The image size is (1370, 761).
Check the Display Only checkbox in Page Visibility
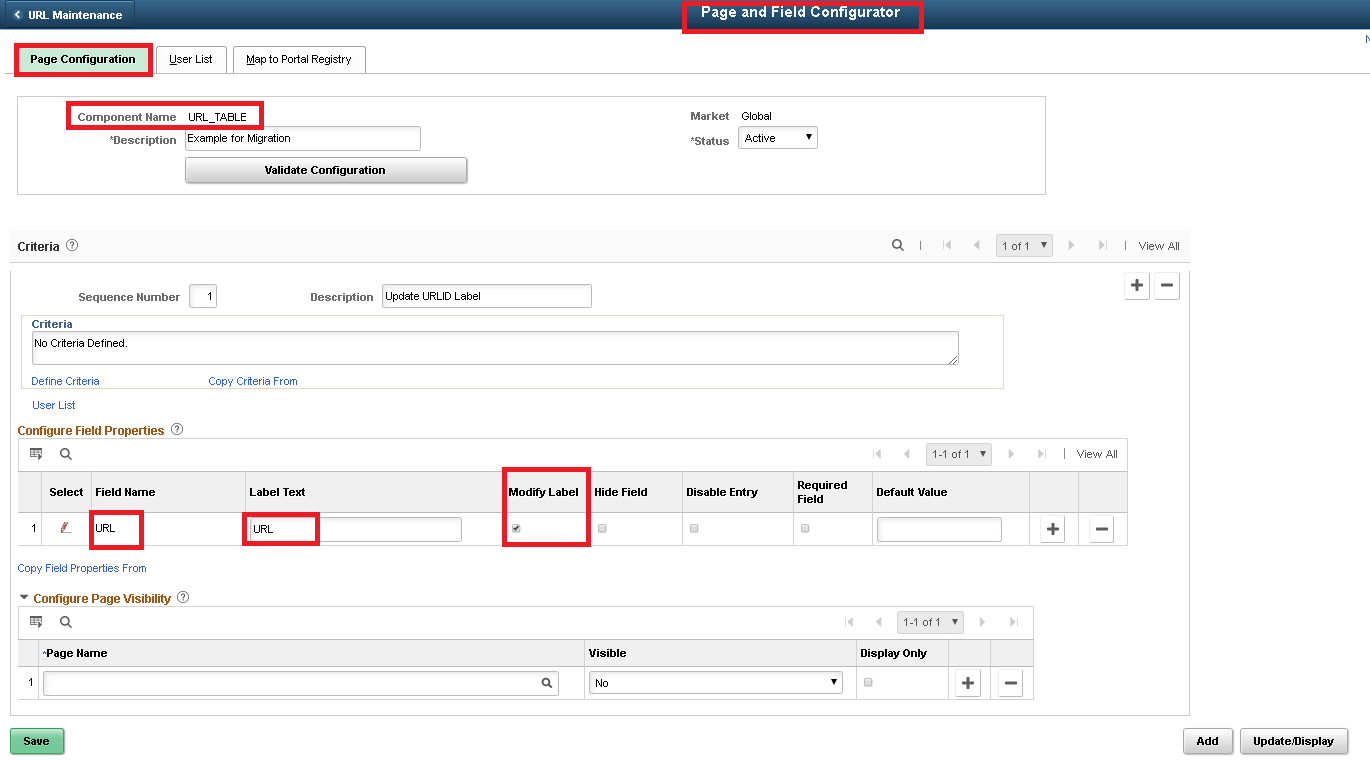tap(867, 682)
